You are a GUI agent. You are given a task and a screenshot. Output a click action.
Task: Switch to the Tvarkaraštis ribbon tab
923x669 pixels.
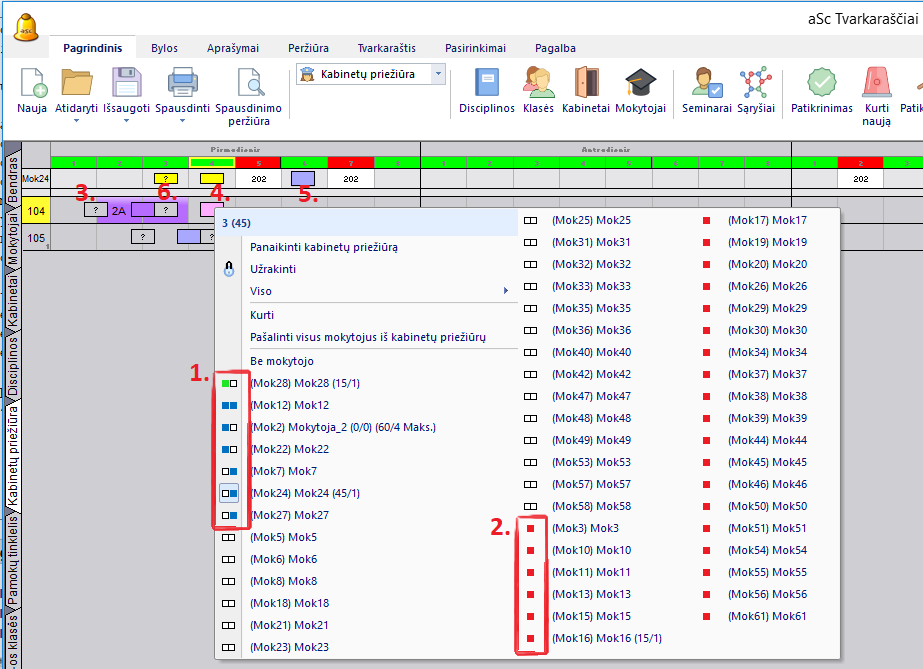[386, 48]
